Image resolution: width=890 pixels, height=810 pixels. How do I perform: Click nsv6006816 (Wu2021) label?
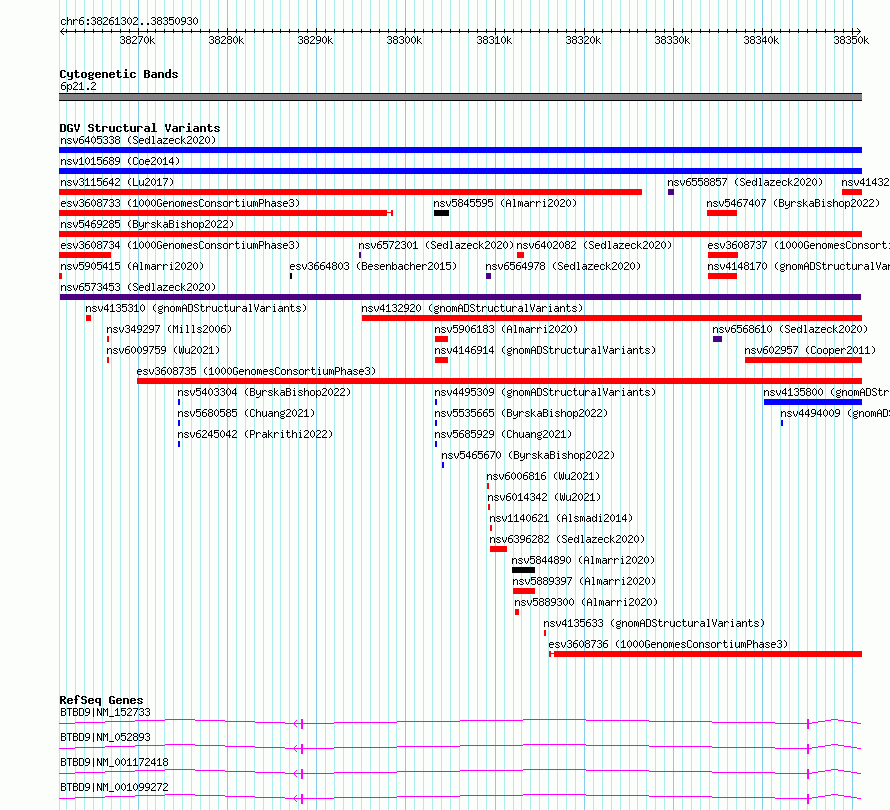pyautogui.click(x=543, y=476)
